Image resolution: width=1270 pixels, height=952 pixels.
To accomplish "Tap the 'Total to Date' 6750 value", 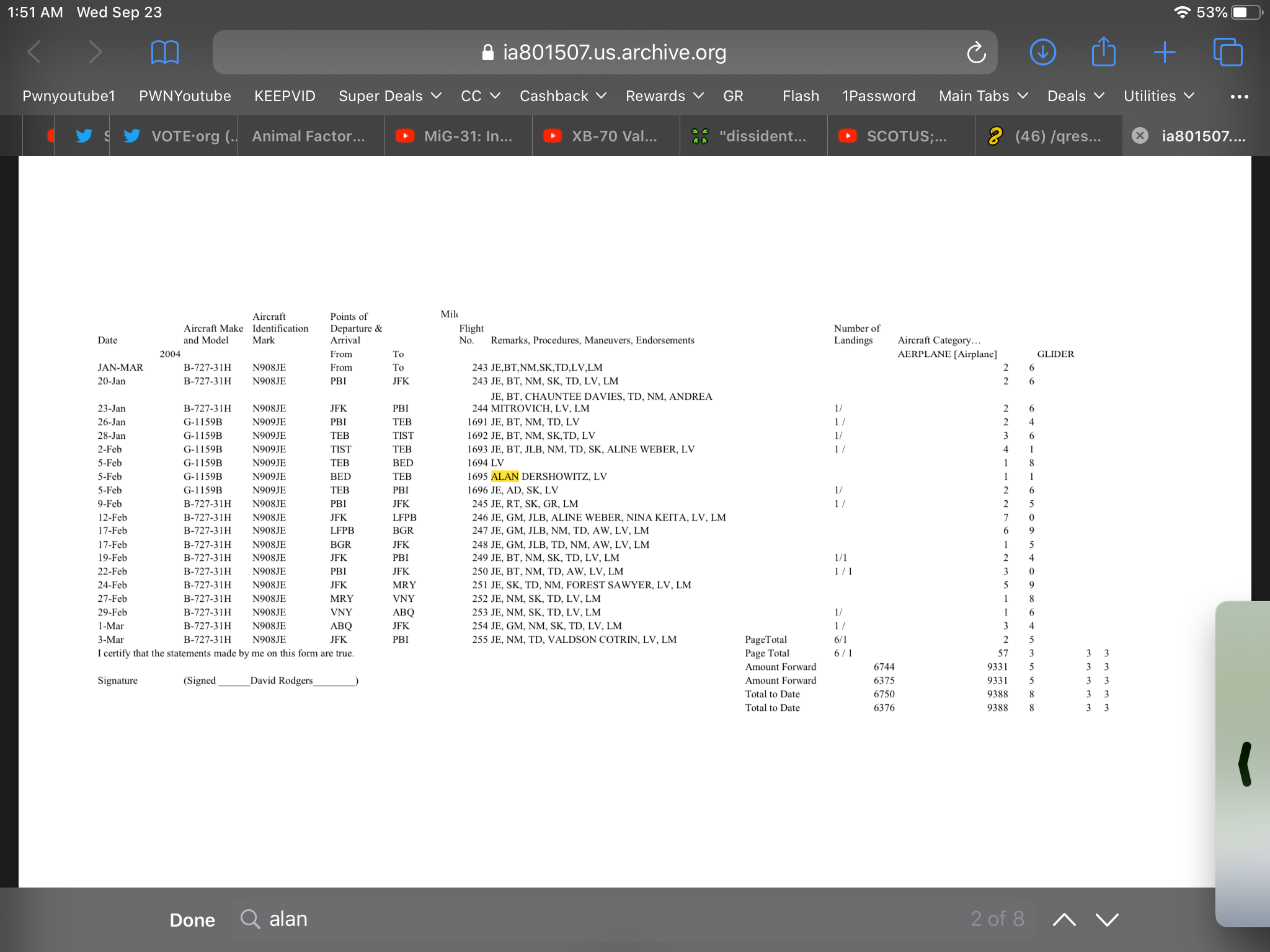I will point(884,694).
